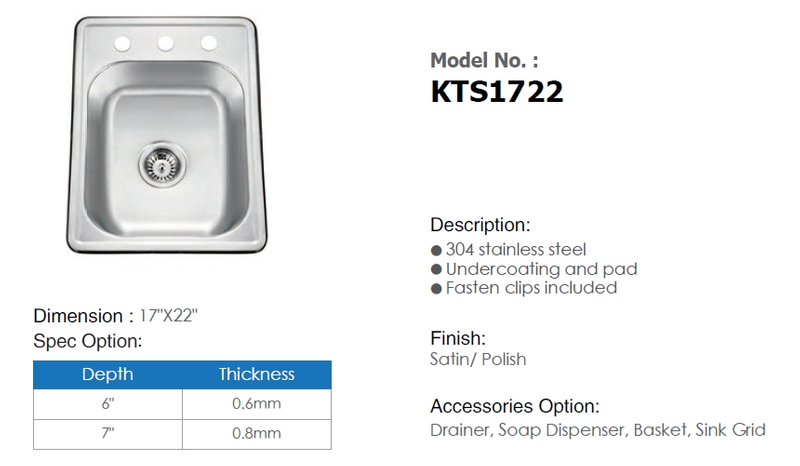Click the Satin/ Polish finish text

pyautogui.click(x=478, y=359)
